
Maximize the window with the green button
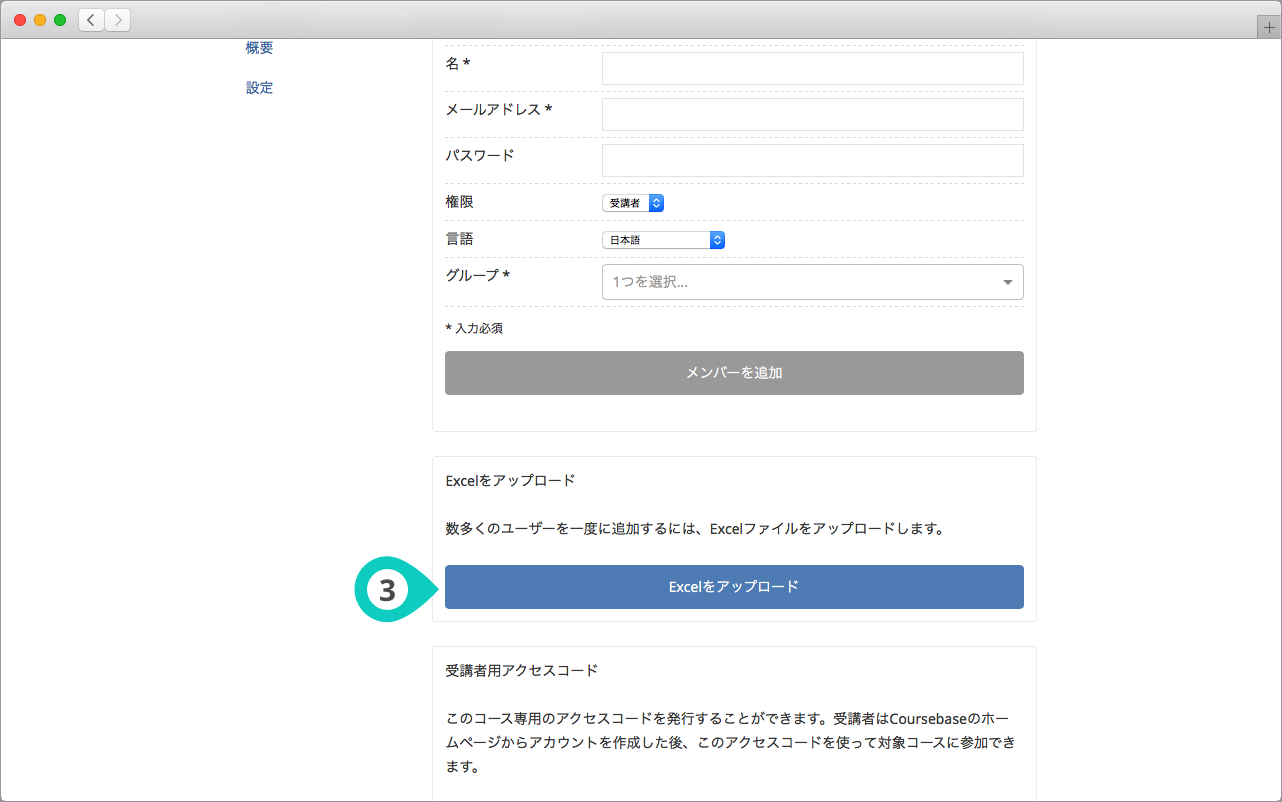coord(60,20)
